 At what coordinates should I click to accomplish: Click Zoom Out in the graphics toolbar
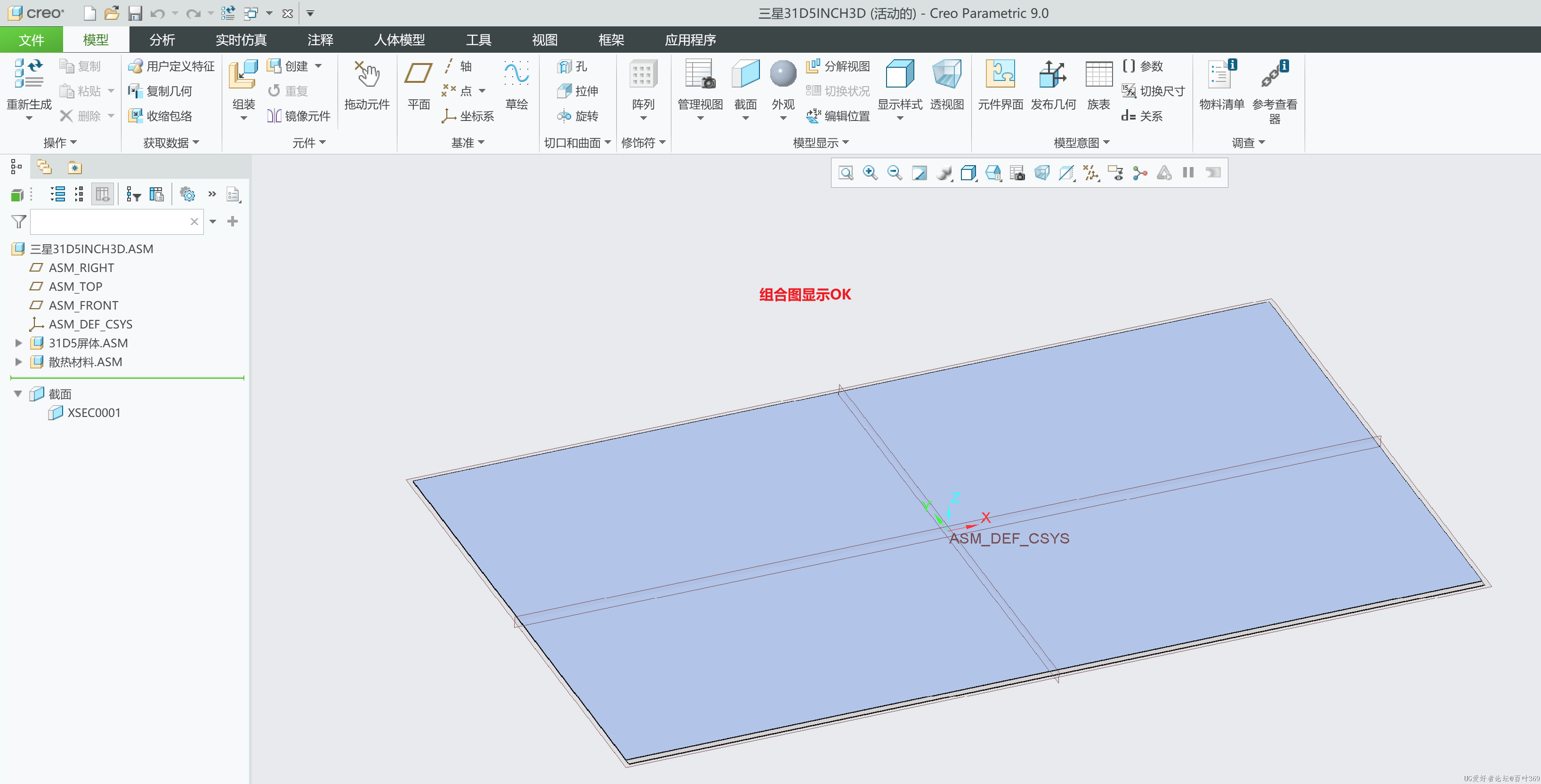[895, 173]
